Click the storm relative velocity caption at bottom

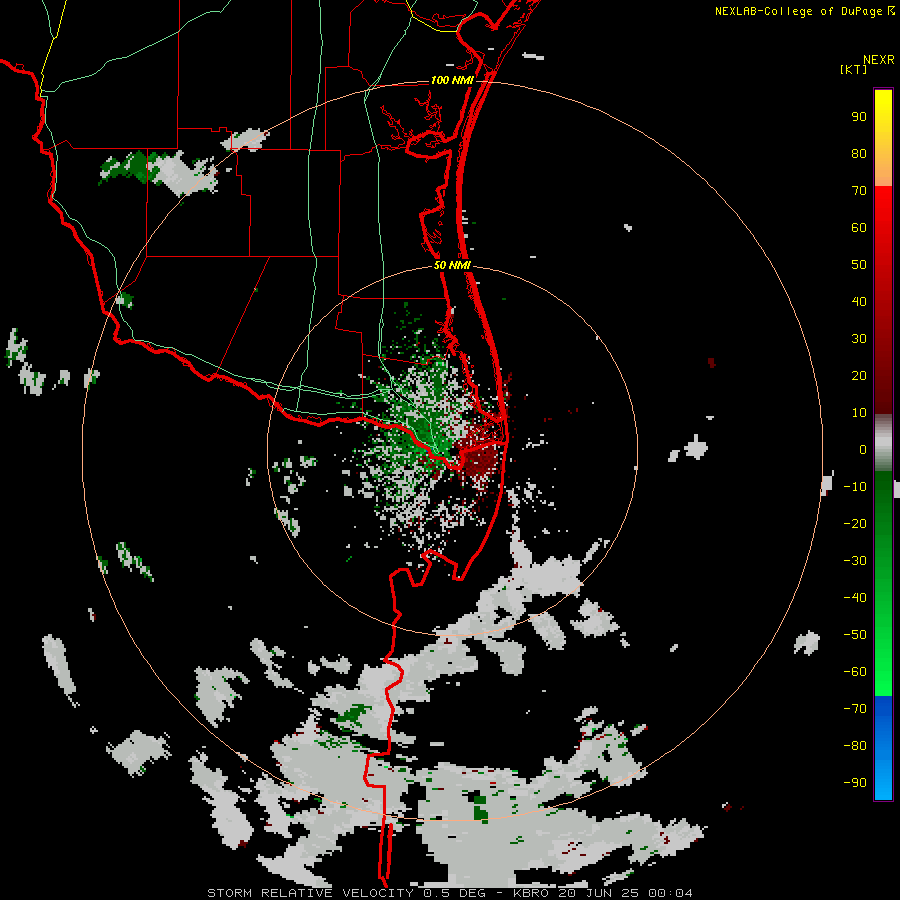pos(449,893)
